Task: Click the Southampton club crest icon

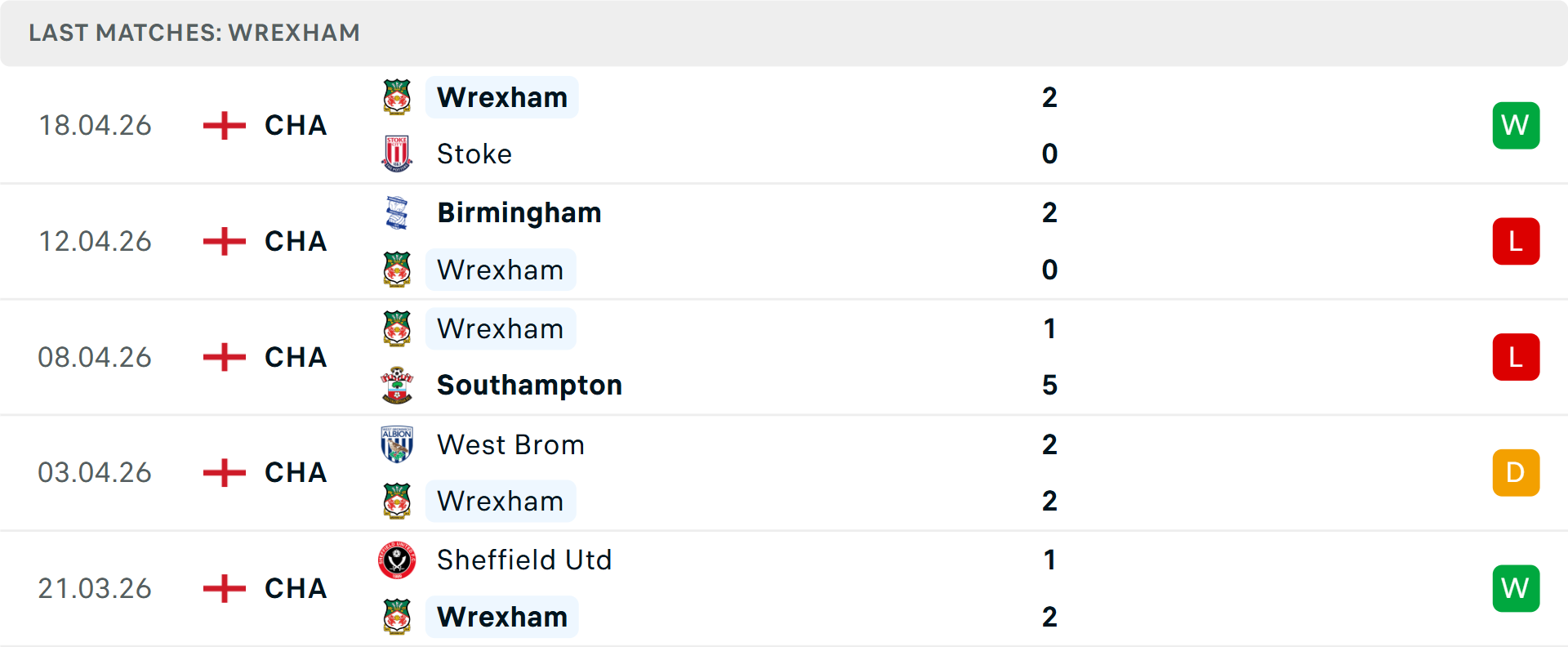Action: click(x=397, y=385)
